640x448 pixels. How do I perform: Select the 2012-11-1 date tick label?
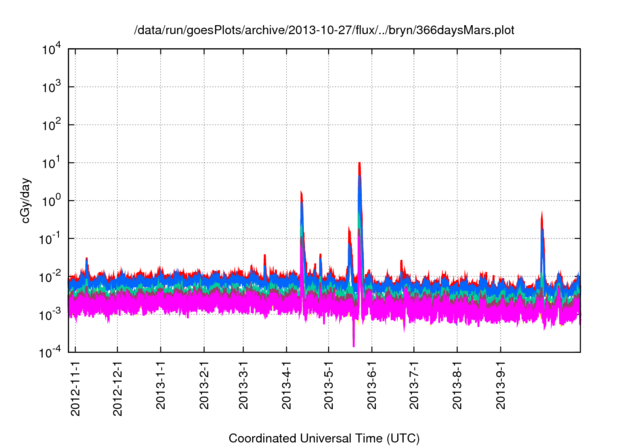tap(77, 389)
